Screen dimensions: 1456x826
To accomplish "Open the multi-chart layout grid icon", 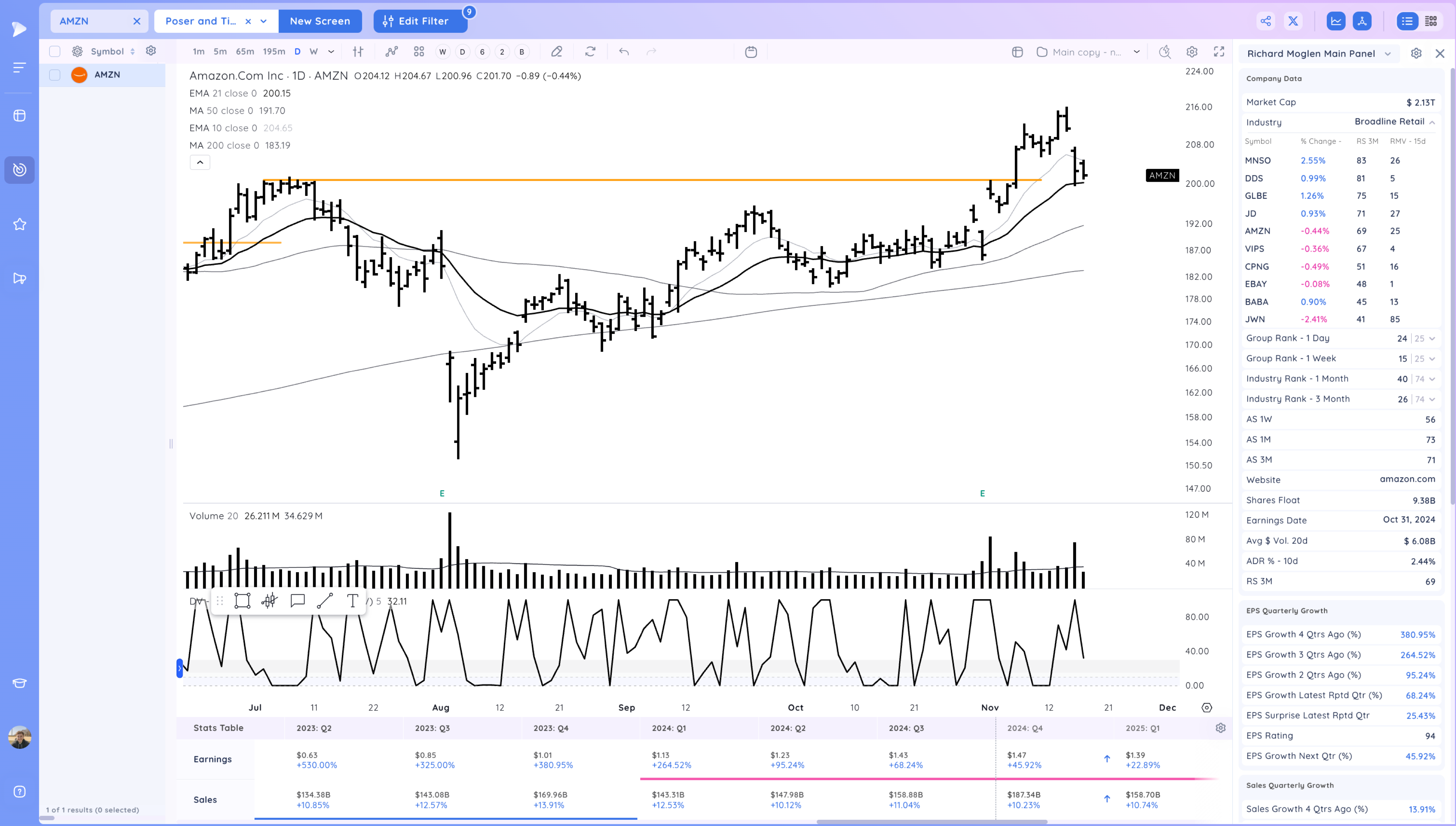I will tap(419, 52).
